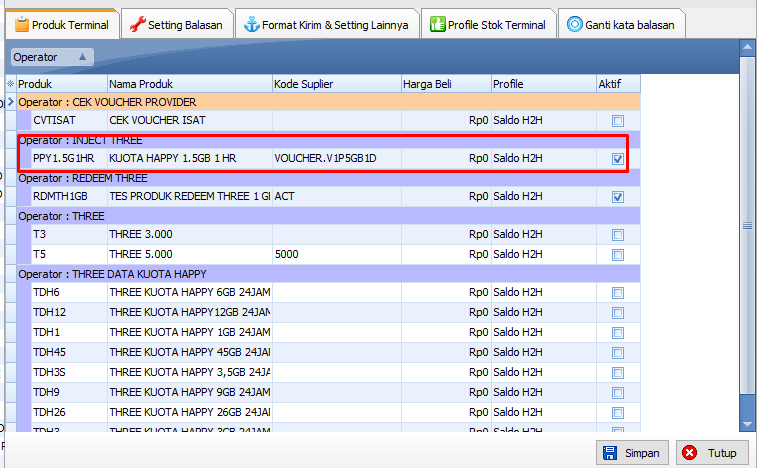The image size is (757, 468).
Task: Sort by the Profile column header
Action: tap(544, 84)
